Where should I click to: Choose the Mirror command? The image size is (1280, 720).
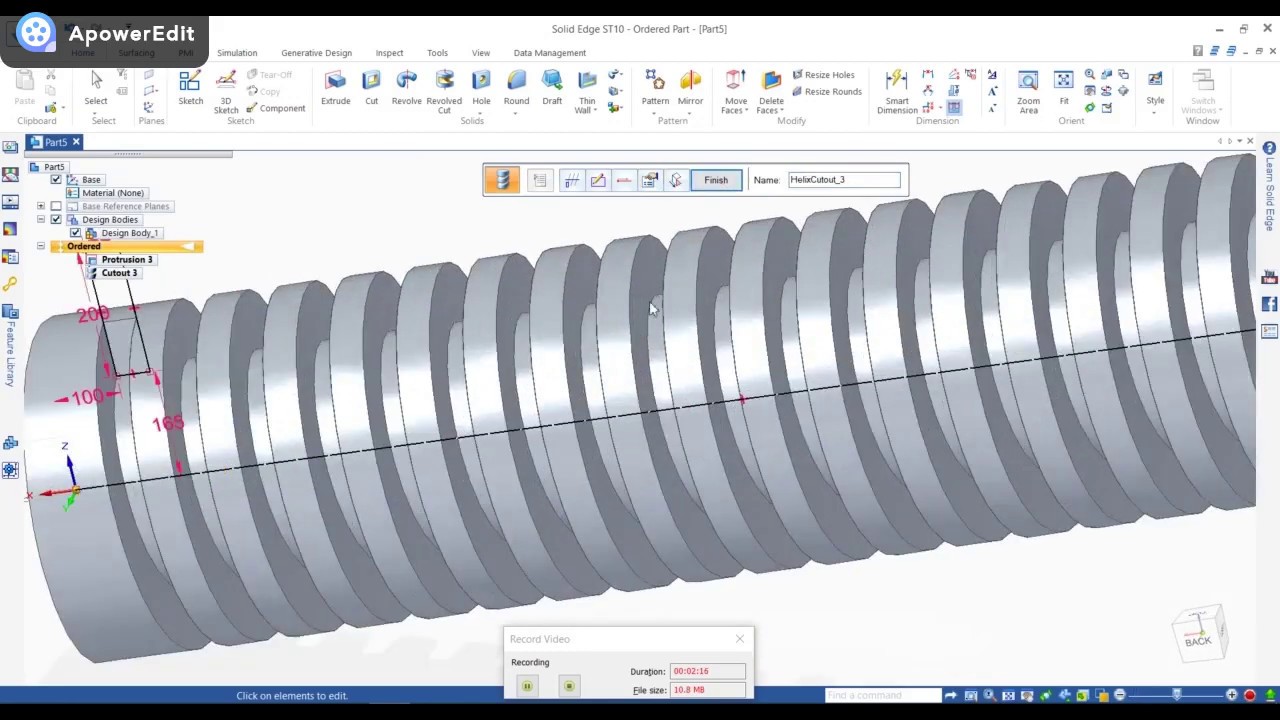[690, 88]
